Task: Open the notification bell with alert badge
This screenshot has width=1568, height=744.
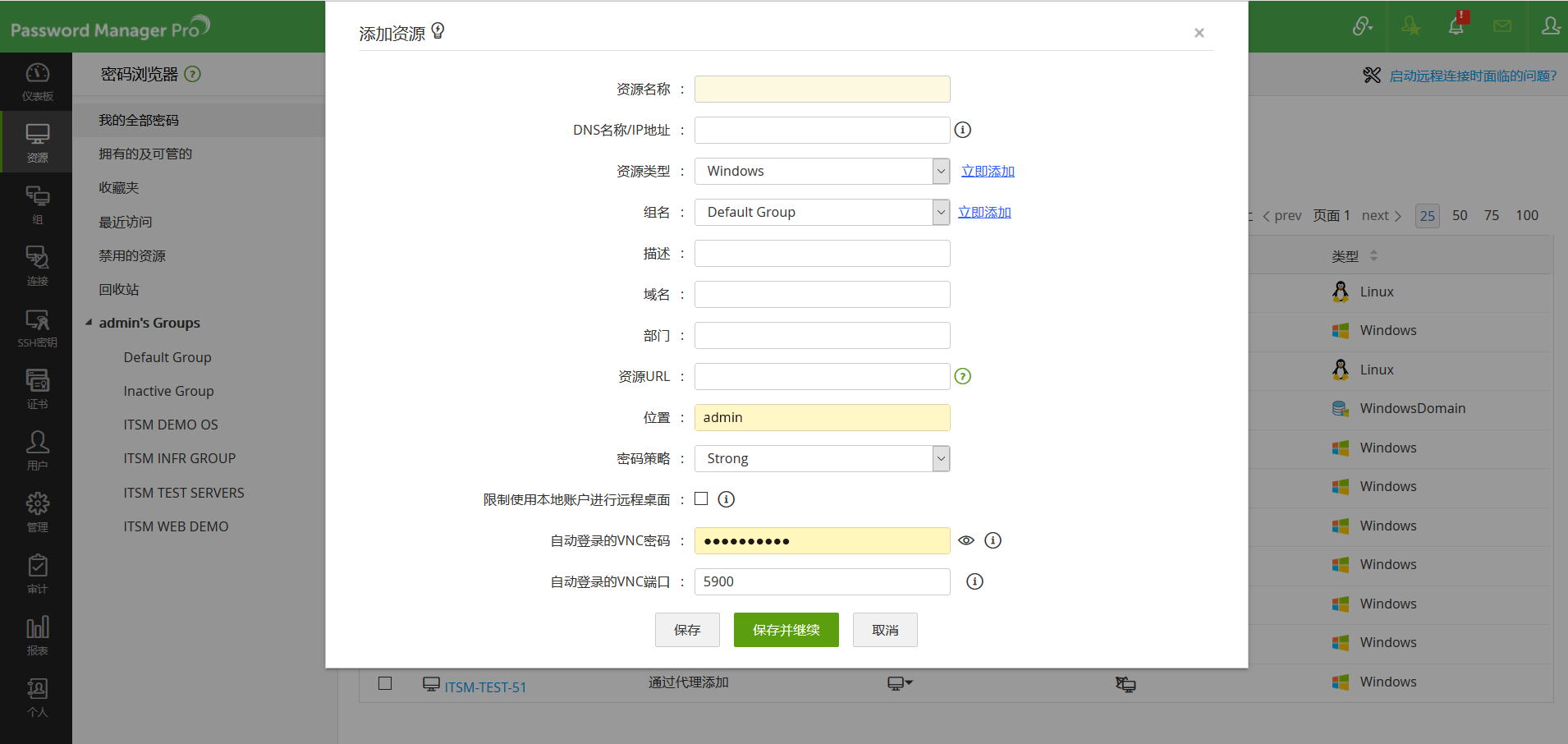Action: (x=1456, y=25)
